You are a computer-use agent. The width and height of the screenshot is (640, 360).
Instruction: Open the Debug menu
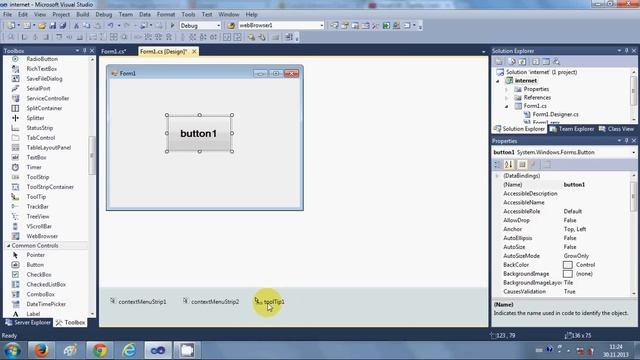click(x=104, y=14)
